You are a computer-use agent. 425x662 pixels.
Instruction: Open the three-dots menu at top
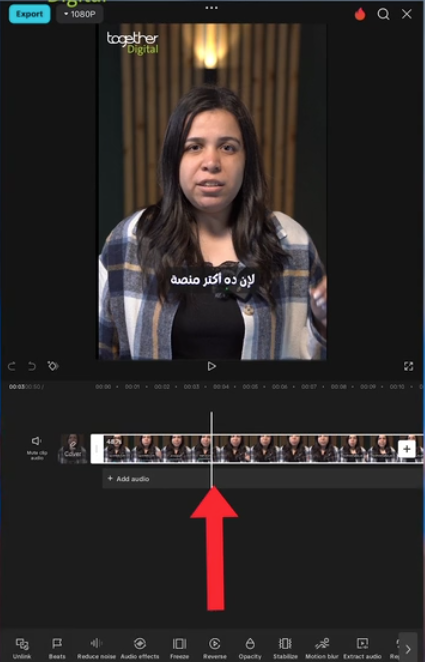tap(211, 8)
